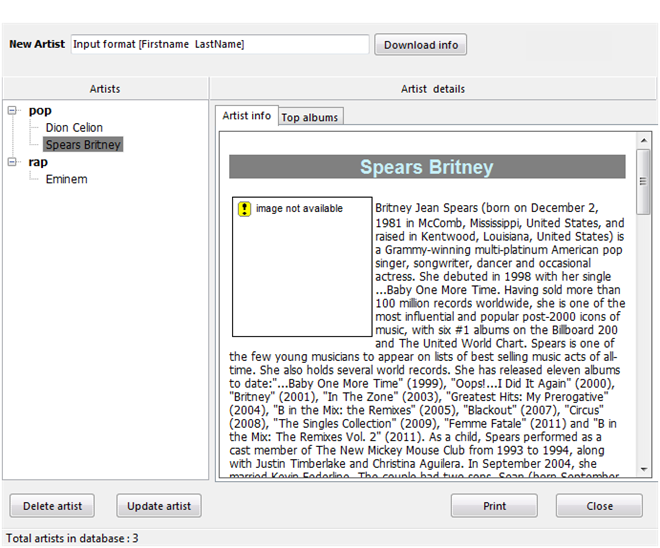Select the rap genre in tree
The height and width of the screenshot is (548, 660).
38,162
